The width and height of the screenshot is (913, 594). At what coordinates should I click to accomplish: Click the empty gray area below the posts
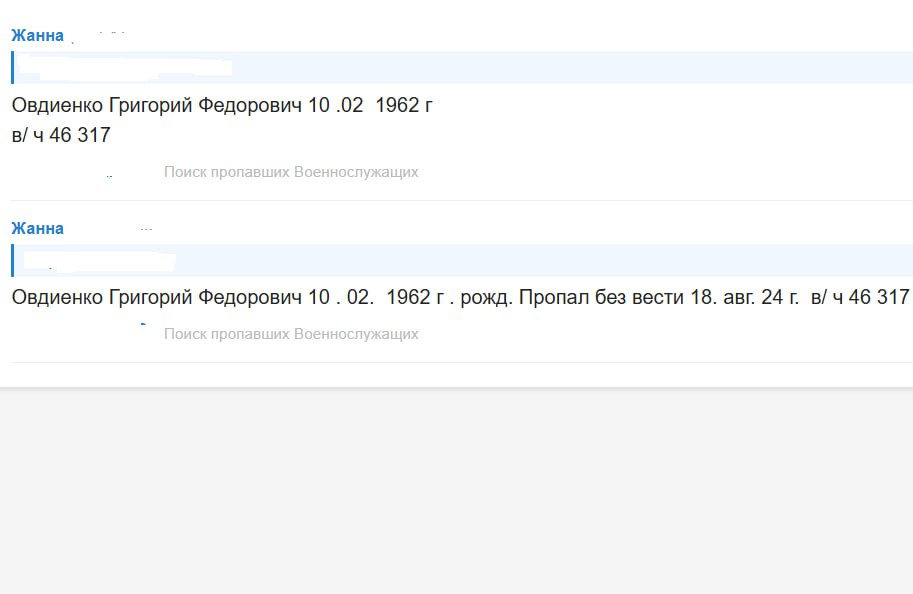click(456, 490)
